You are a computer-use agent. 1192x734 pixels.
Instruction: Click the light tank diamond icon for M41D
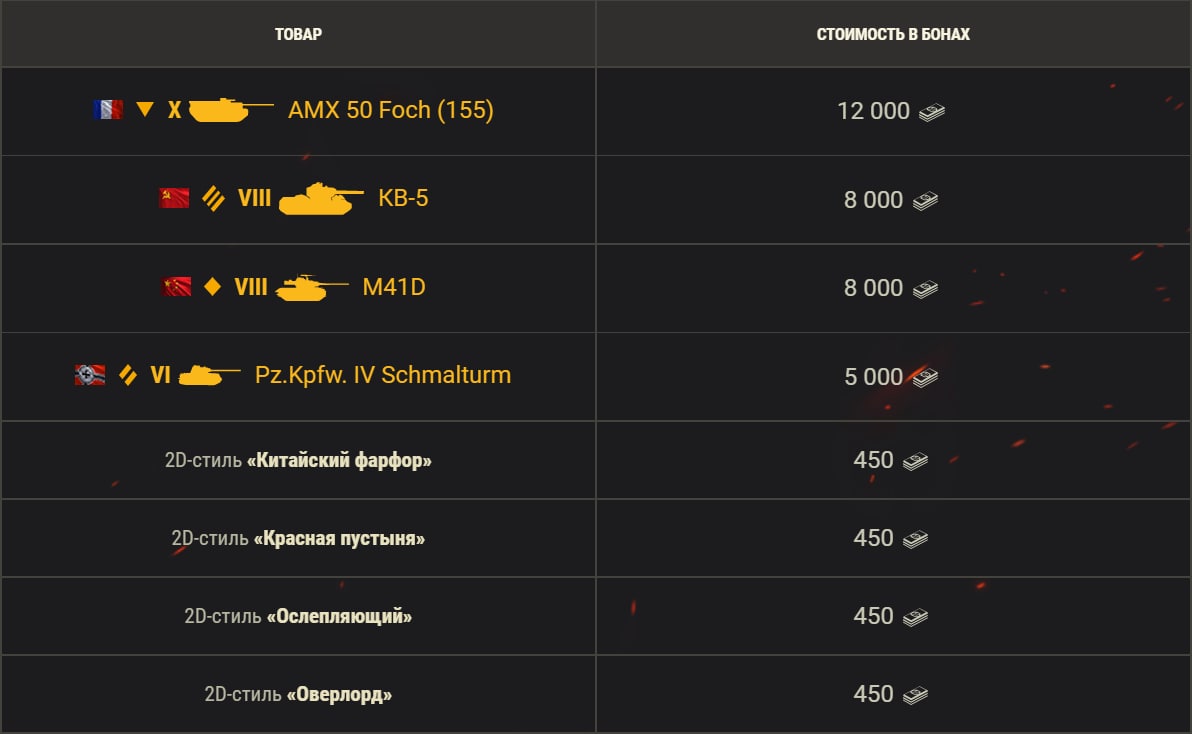click(x=212, y=287)
